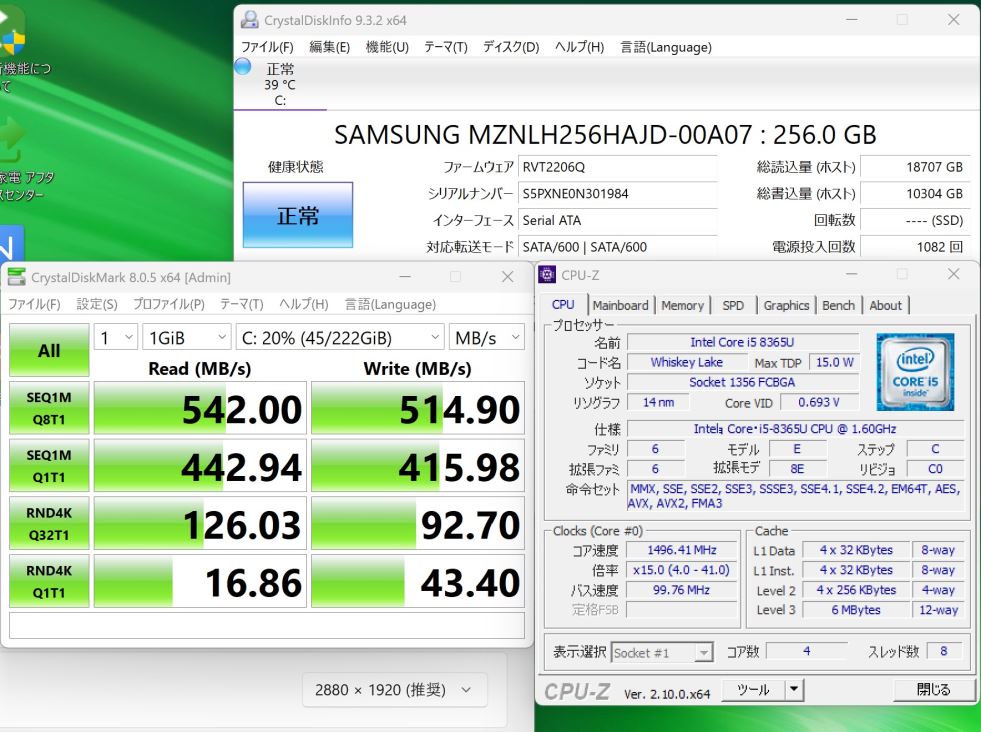The image size is (981, 732).
Task: Click the serial number S5PXNE0N301984
Action: (x=617, y=194)
